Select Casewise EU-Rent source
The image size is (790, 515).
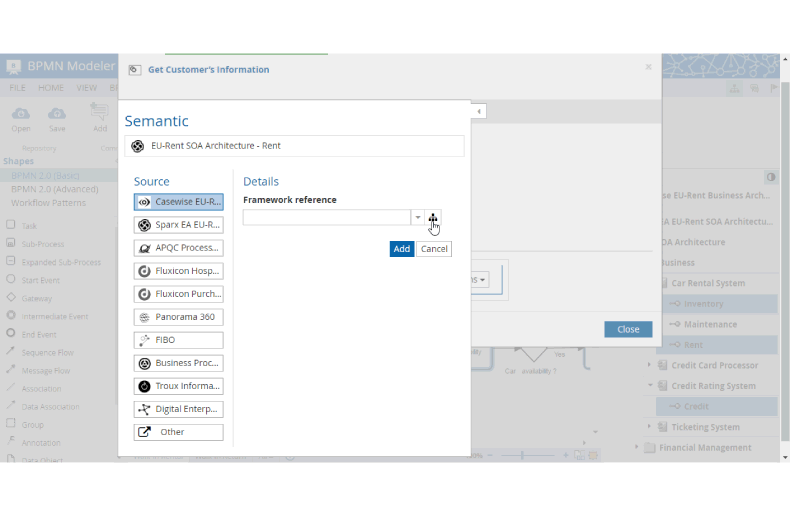[179, 202]
